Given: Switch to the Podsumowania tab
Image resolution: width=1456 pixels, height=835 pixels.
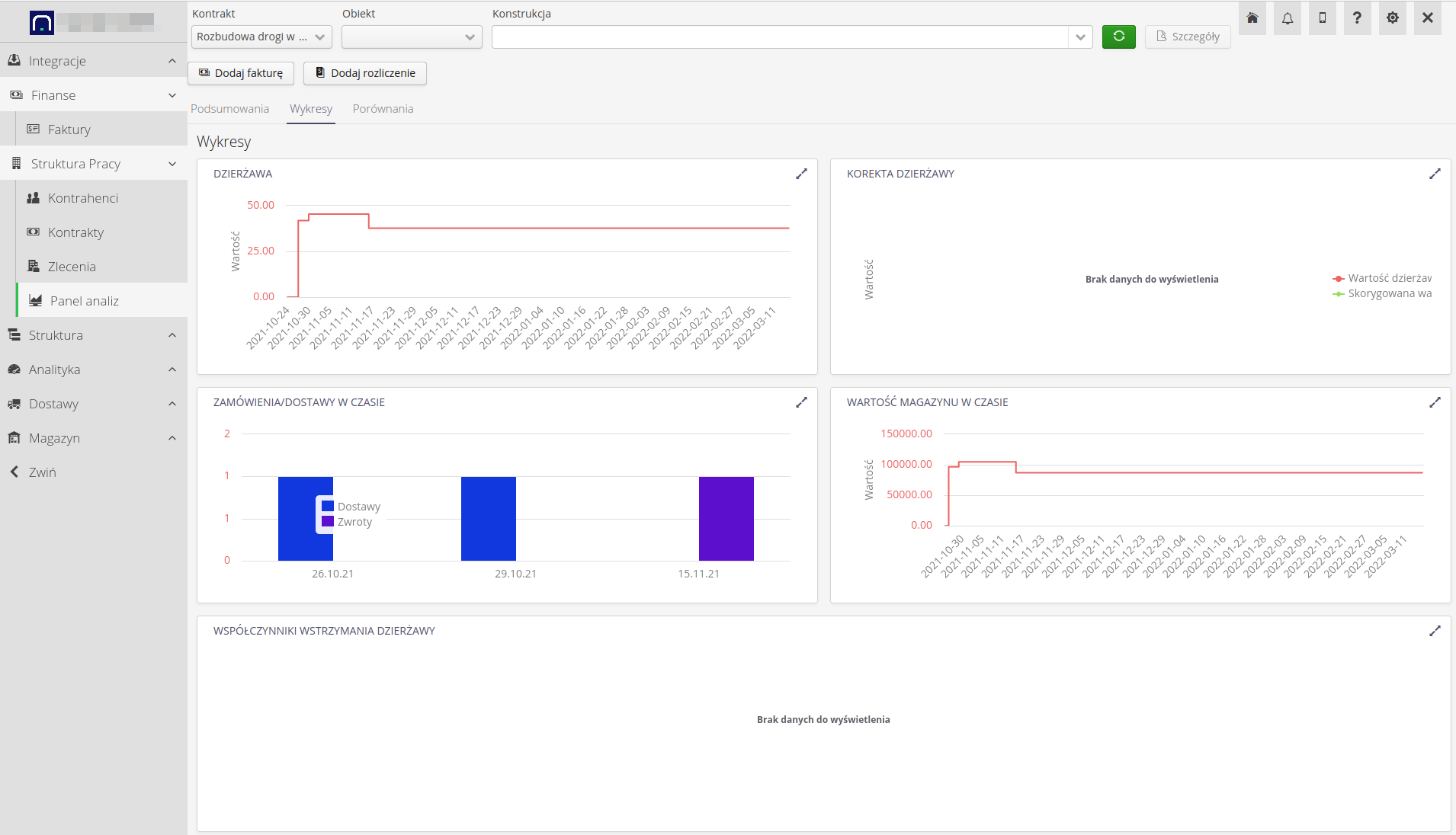Looking at the screenshot, I should click(x=229, y=109).
